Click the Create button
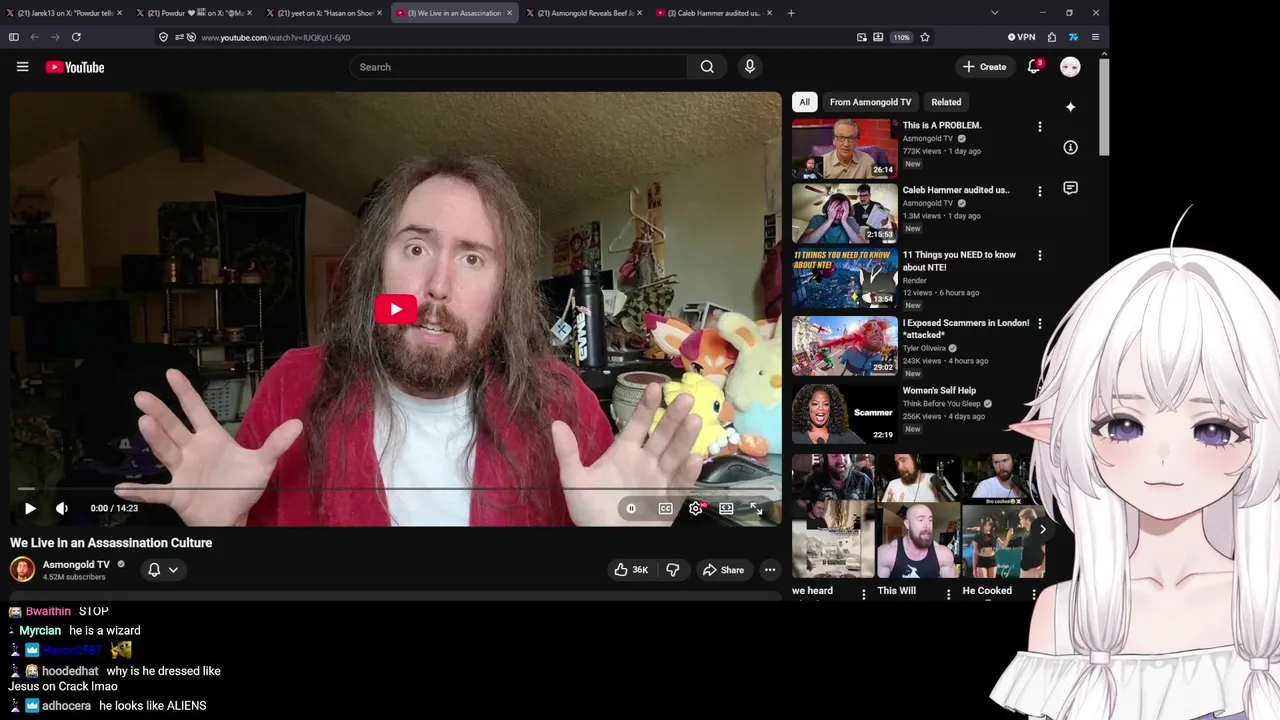The width and height of the screenshot is (1280, 720). (x=985, y=67)
